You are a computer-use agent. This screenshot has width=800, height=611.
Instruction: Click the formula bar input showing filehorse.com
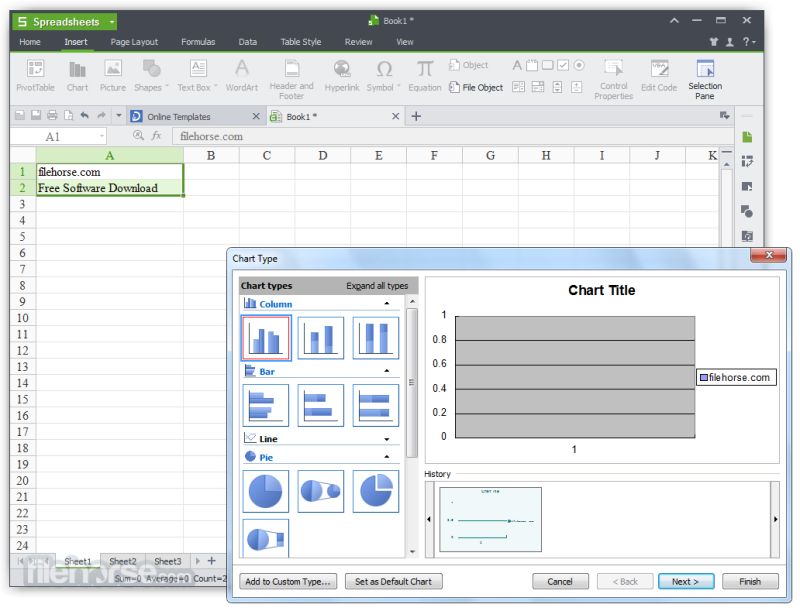(x=453, y=136)
